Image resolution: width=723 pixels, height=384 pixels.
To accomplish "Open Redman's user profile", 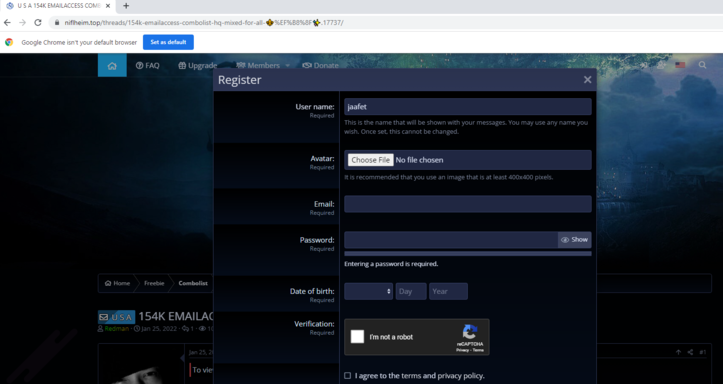I will pos(117,329).
